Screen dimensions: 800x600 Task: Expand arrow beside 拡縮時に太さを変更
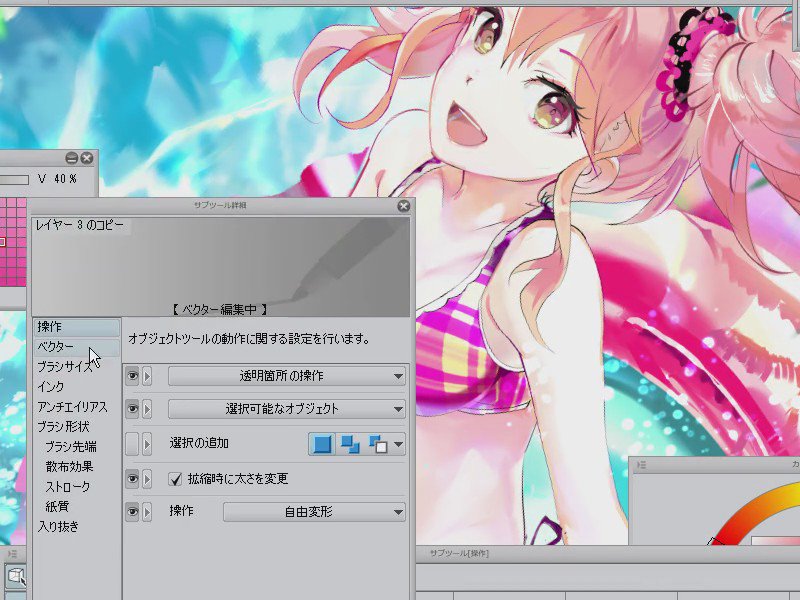click(x=147, y=479)
